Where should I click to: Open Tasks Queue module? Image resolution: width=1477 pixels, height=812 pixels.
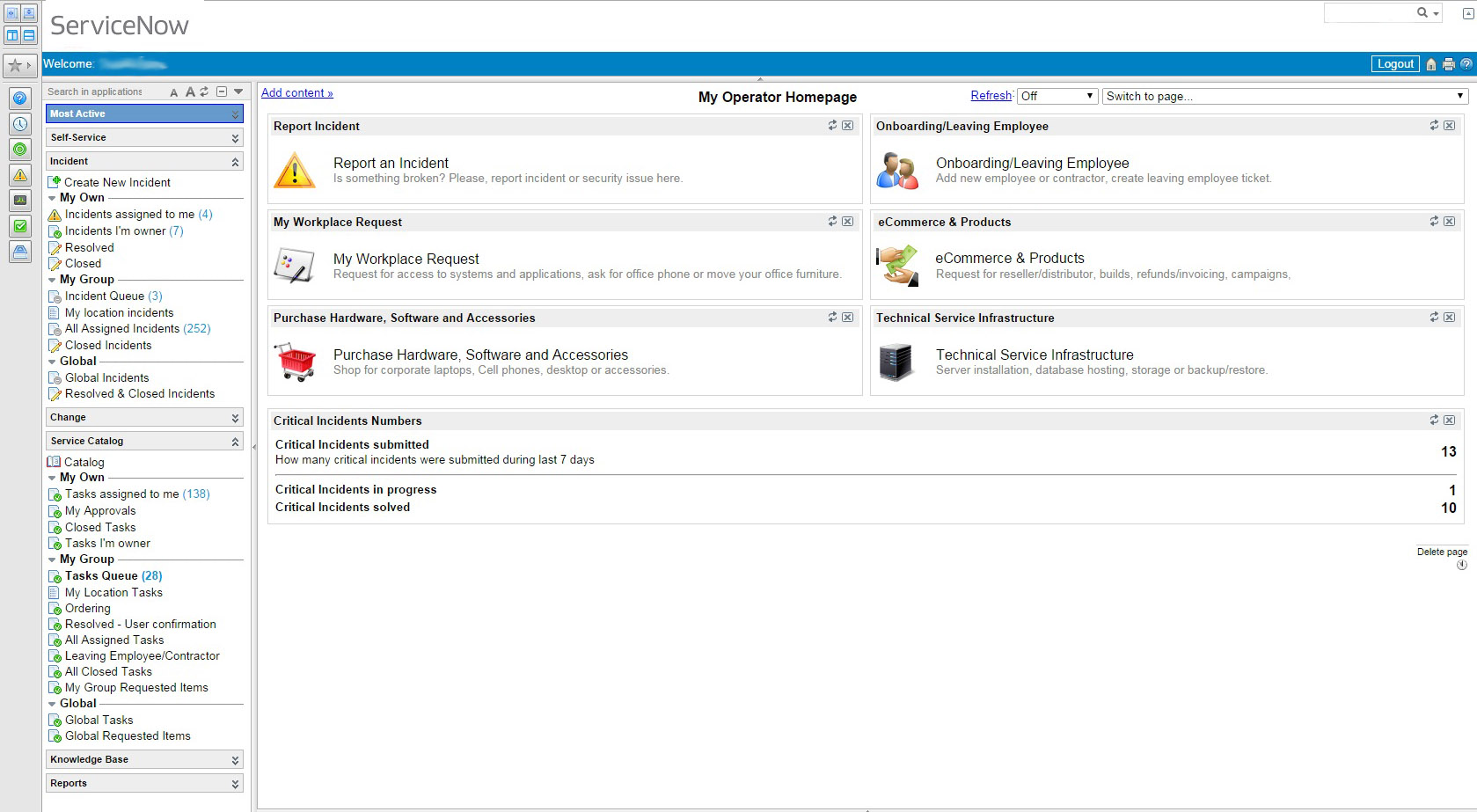tap(101, 575)
